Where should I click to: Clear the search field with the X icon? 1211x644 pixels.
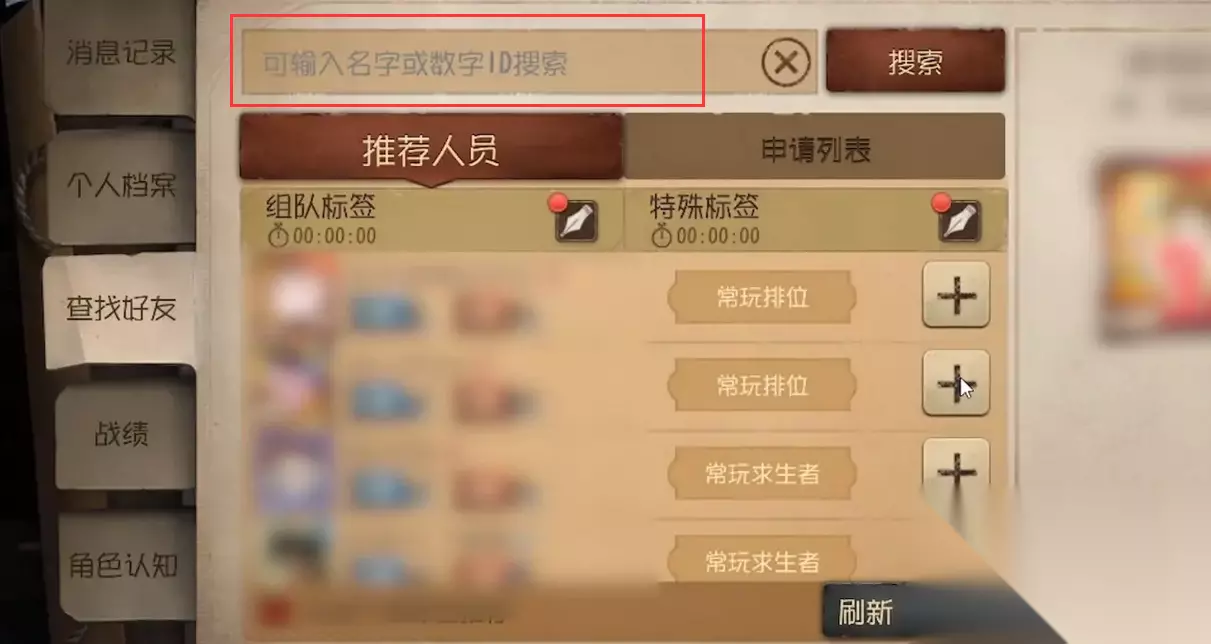click(x=786, y=63)
